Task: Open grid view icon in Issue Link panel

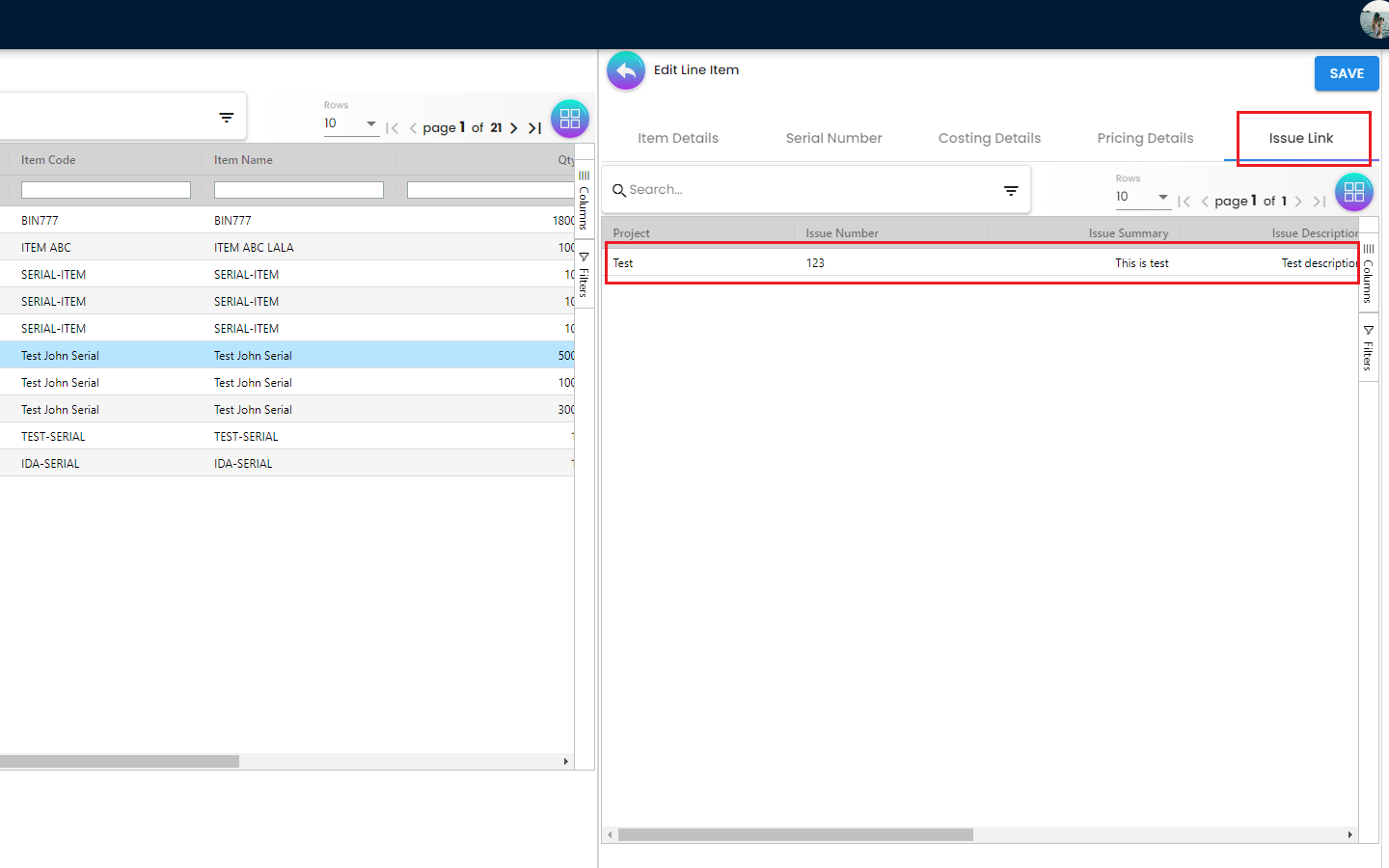Action: point(1353,192)
